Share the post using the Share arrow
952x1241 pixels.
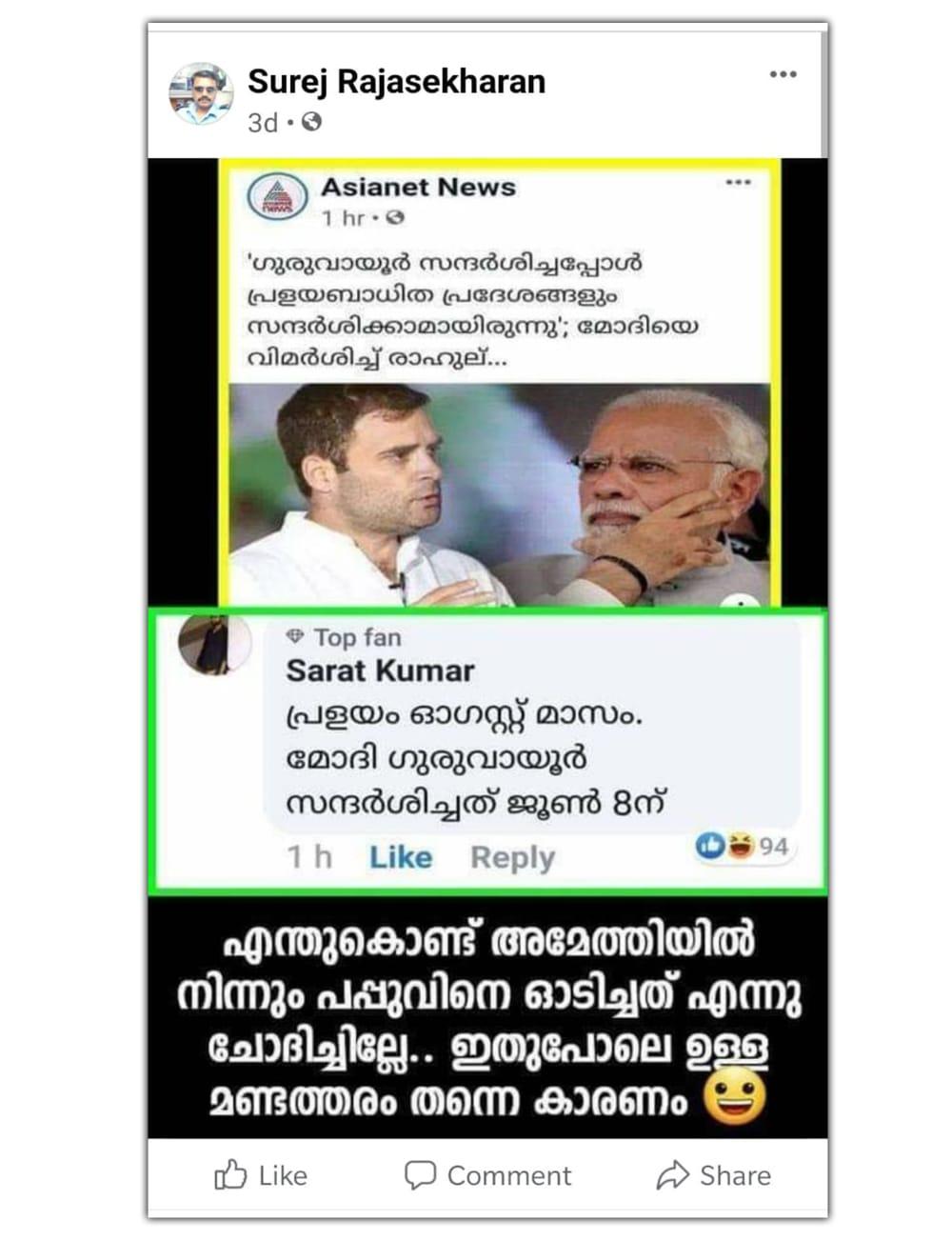click(x=714, y=1175)
